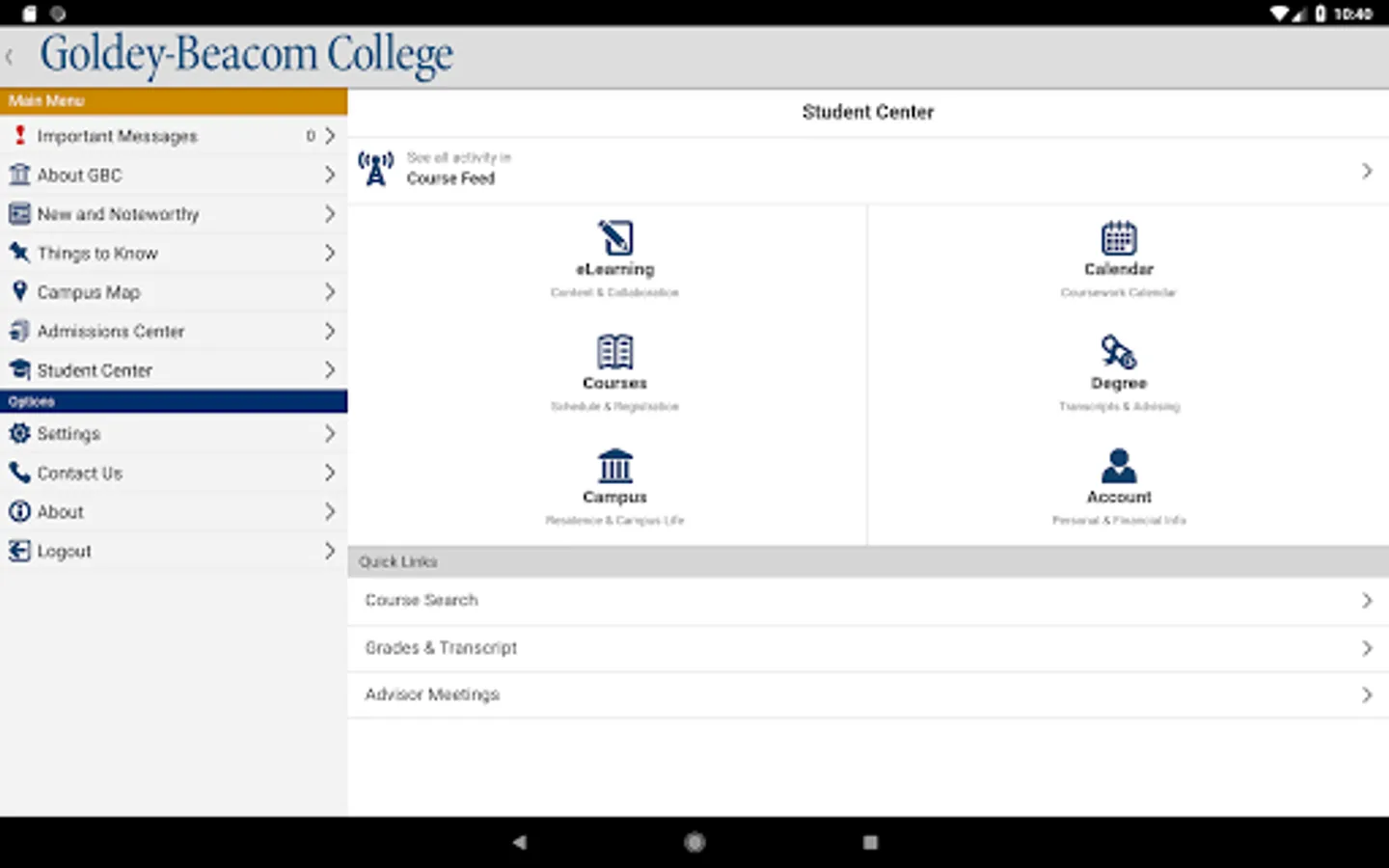Image resolution: width=1389 pixels, height=868 pixels.
Task: Tap the New and Noteworthy news icon
Action: click(19, 213)
